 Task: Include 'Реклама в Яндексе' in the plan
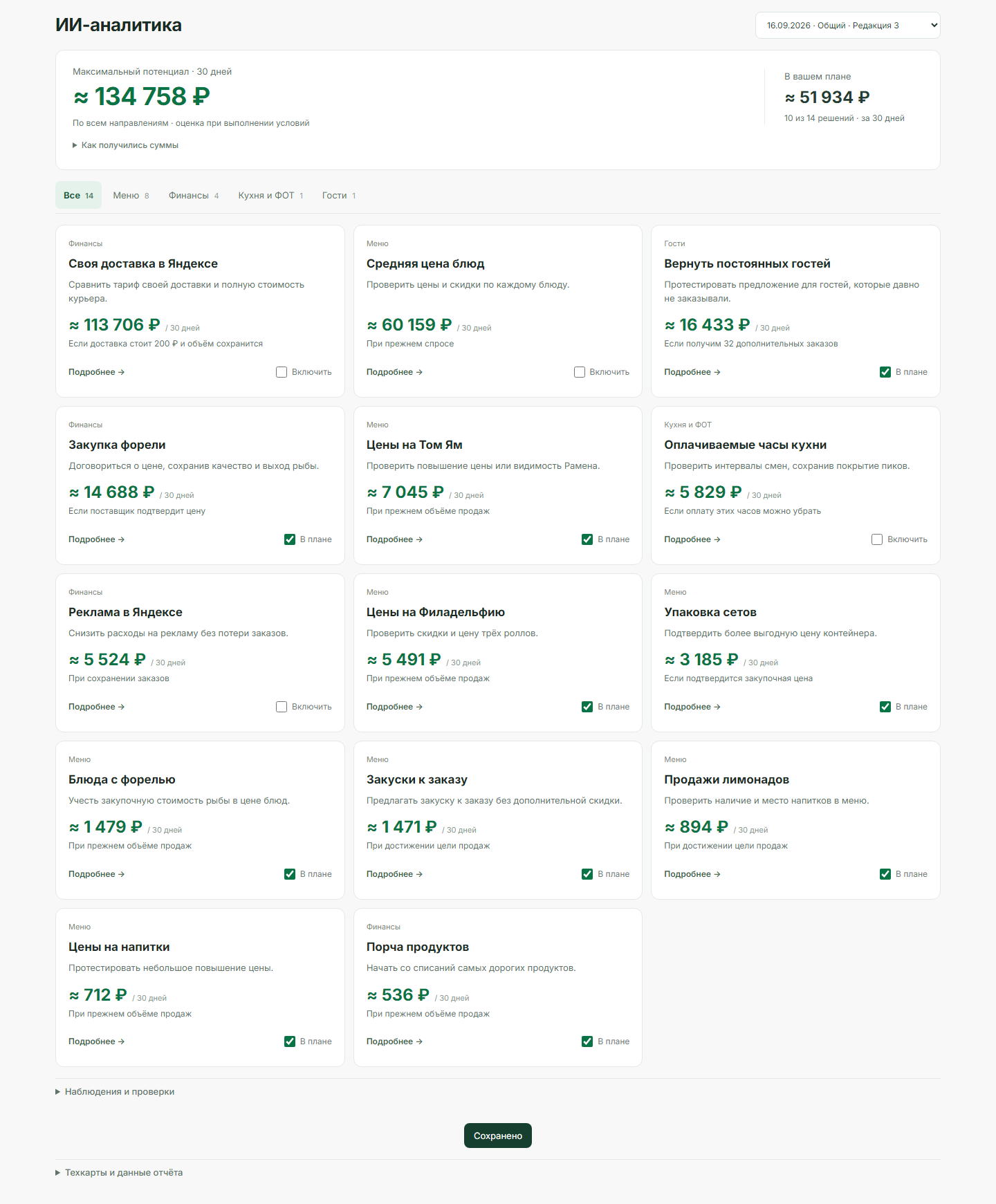[x=282, y=707]
